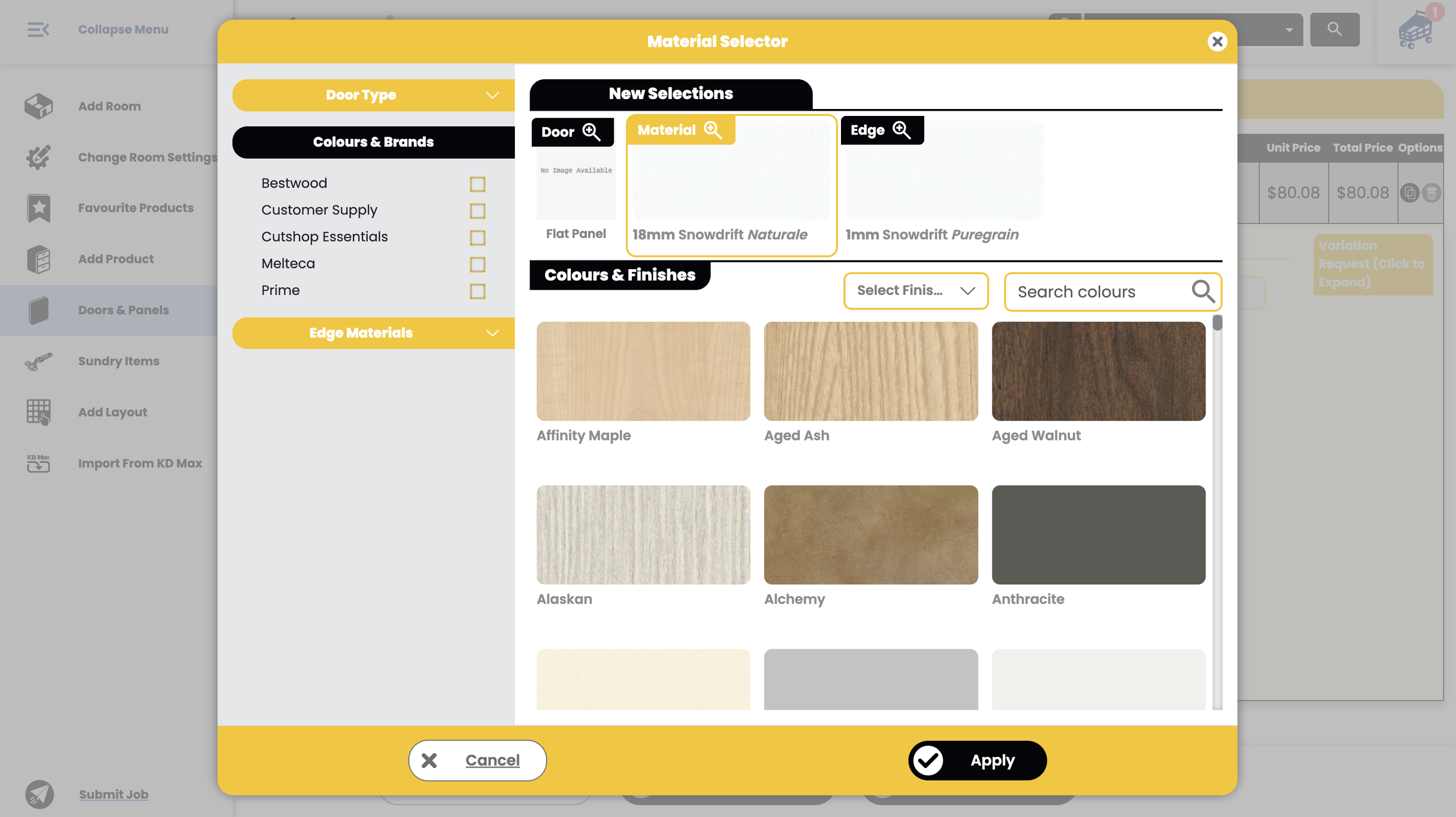Click the Add Room cube icon
This screenshot has height=817, width=1456.
tap(38, 106)
